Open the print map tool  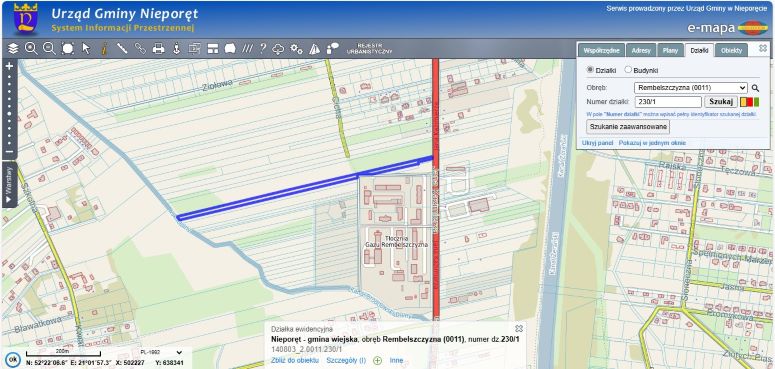pos(158,48)
